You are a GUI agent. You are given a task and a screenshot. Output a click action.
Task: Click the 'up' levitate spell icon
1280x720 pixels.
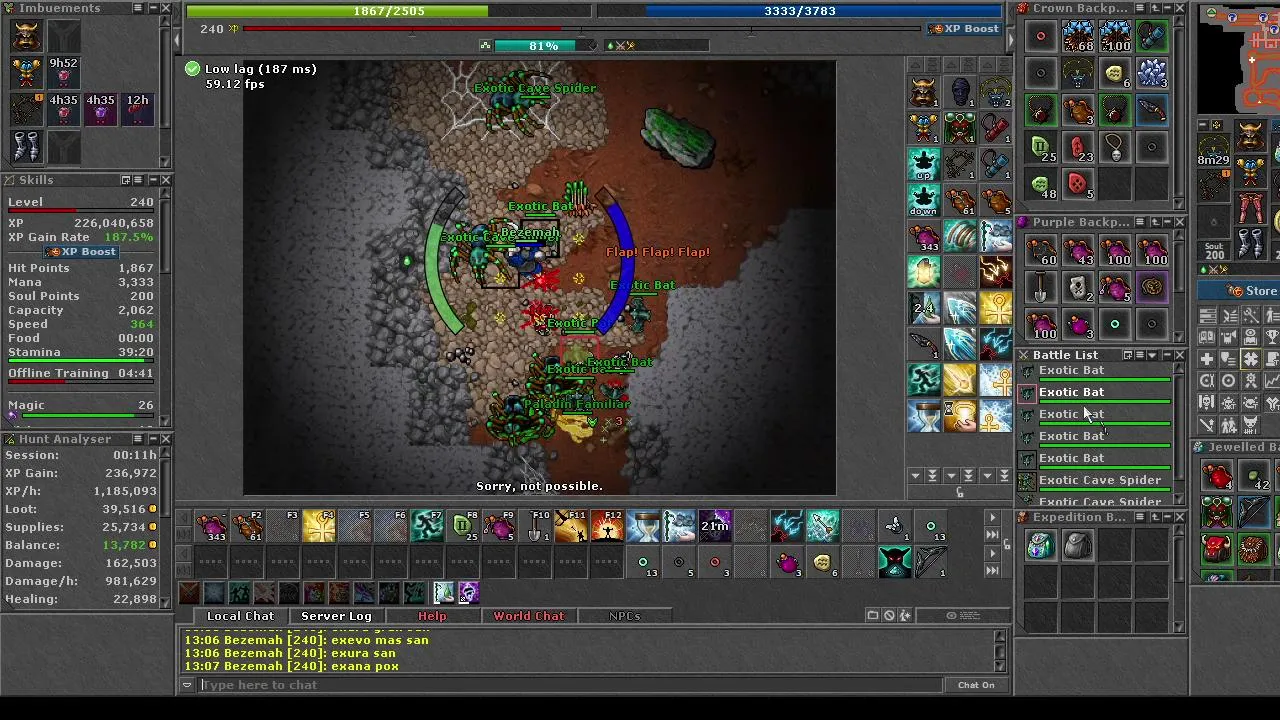coord(924,163)
